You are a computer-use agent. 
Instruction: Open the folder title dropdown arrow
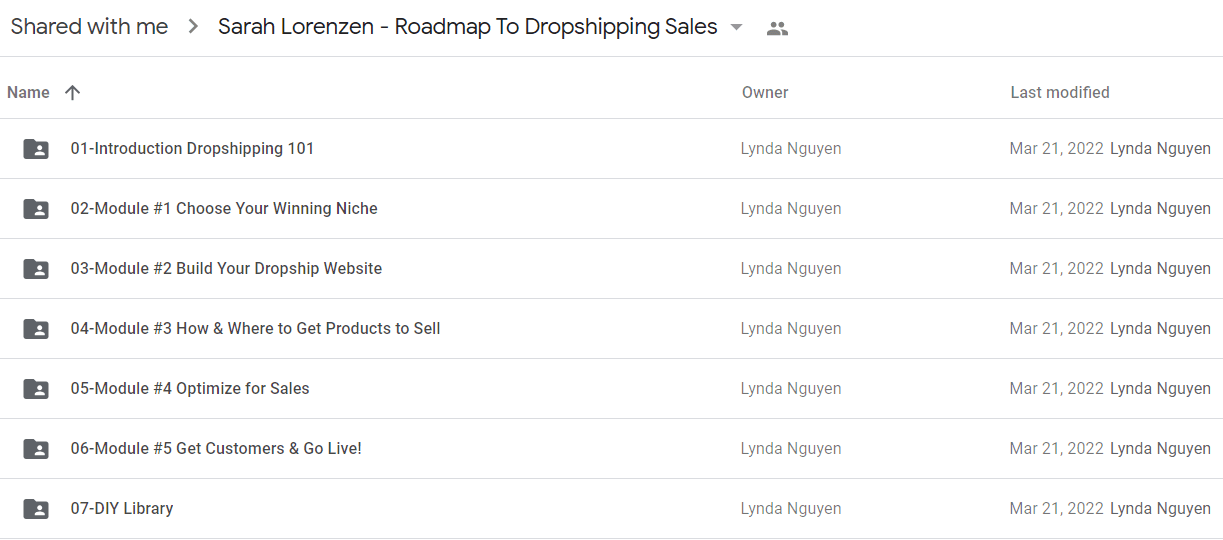coord(737,28)
